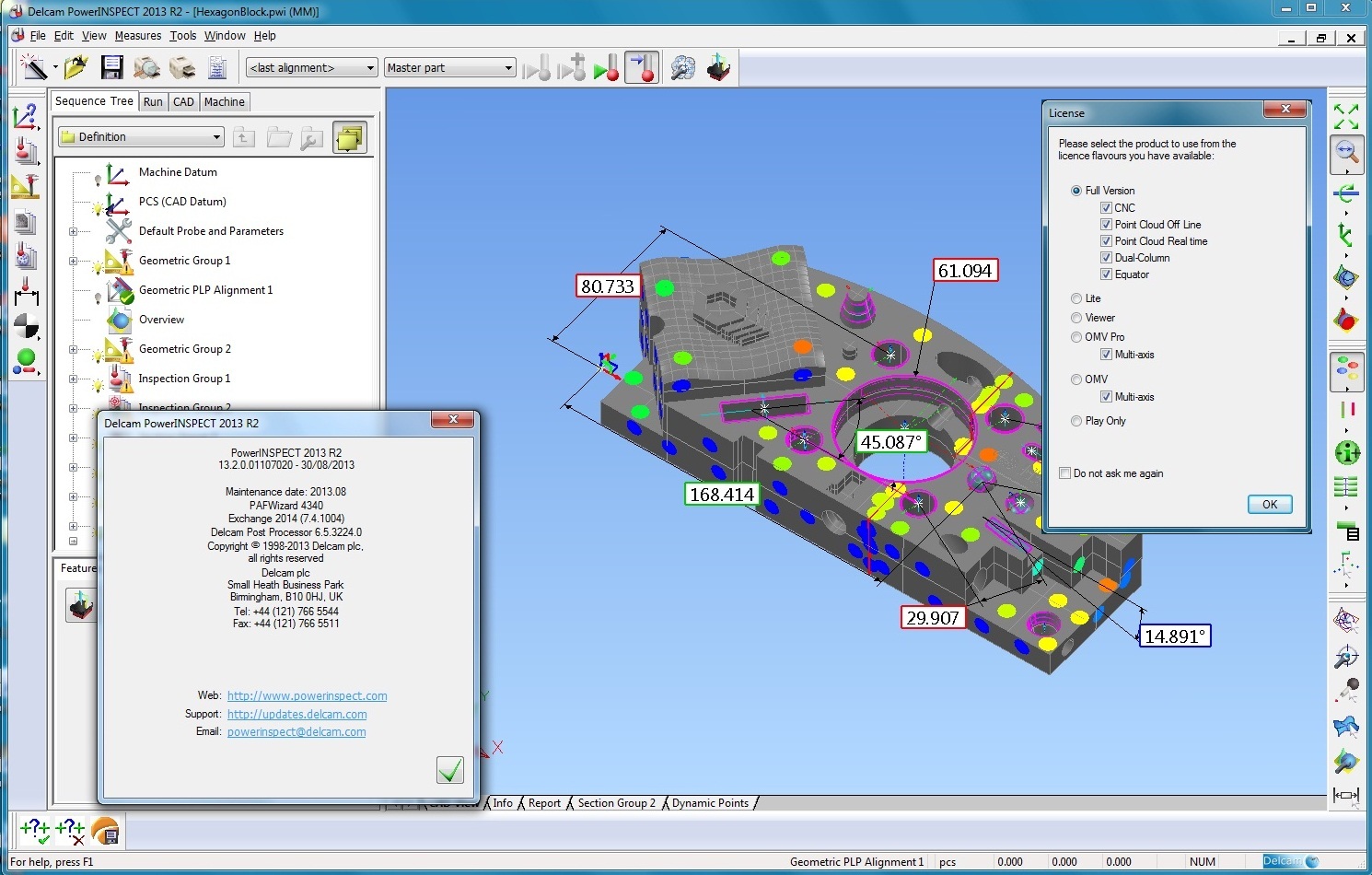Viewport: 1372px width, 875px height.
Task: Click the 168.414 dimension label in CAD view
Action: click(722, 495)
